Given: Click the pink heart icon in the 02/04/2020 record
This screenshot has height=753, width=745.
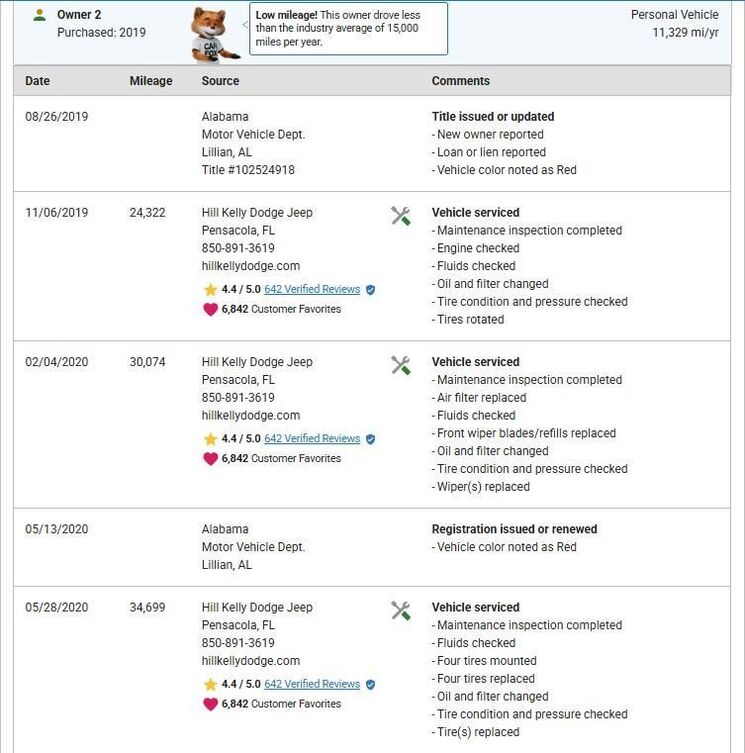Looking at the screenshot, I should [210, 458].
